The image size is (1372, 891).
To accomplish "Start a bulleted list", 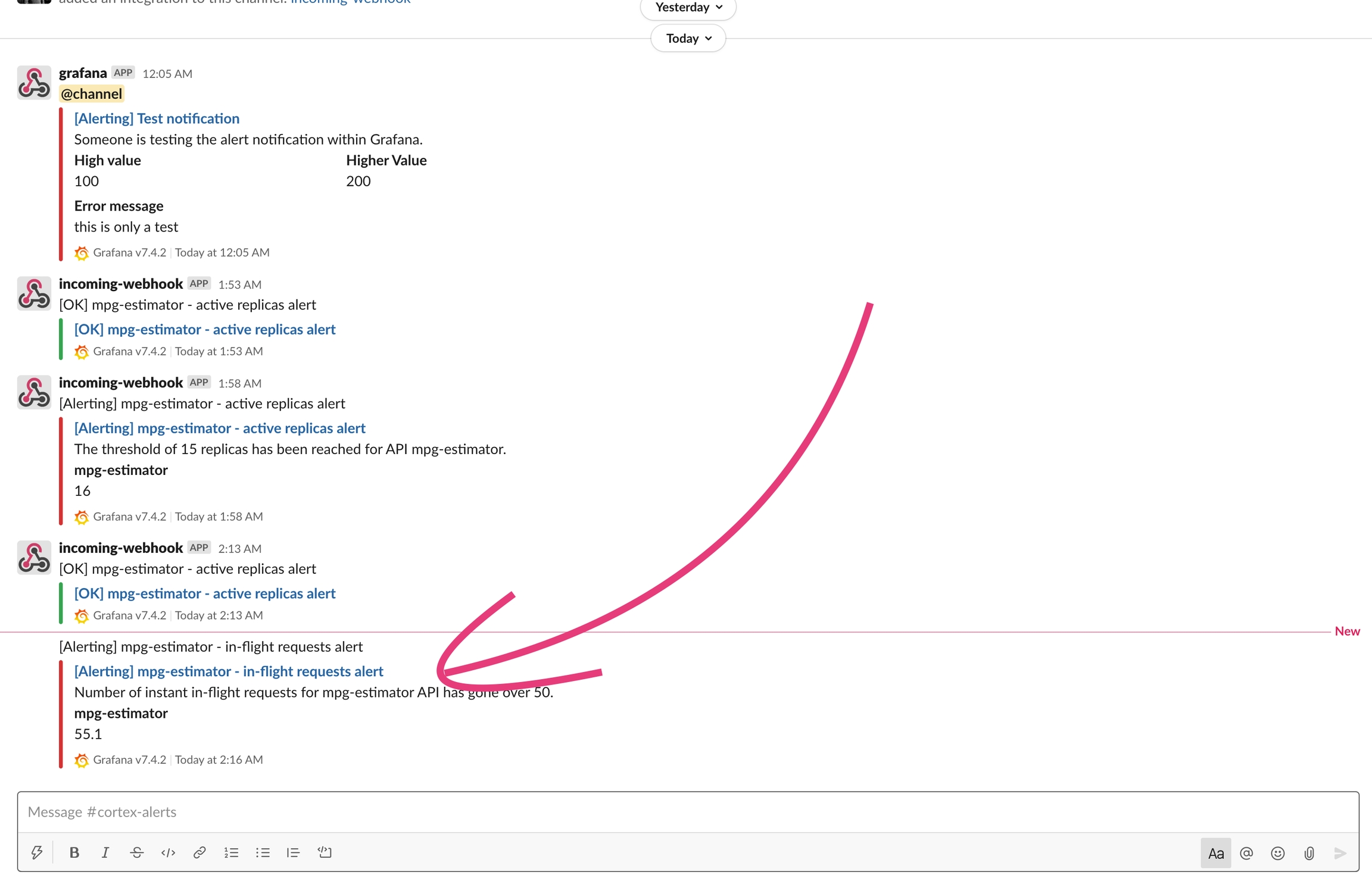I will point(263,852).
